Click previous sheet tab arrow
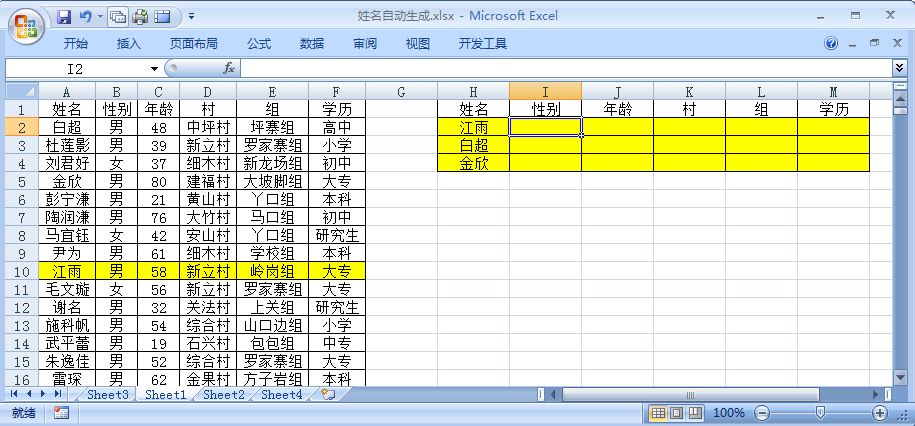Viewport: 915px width, 426px height. 28,394
